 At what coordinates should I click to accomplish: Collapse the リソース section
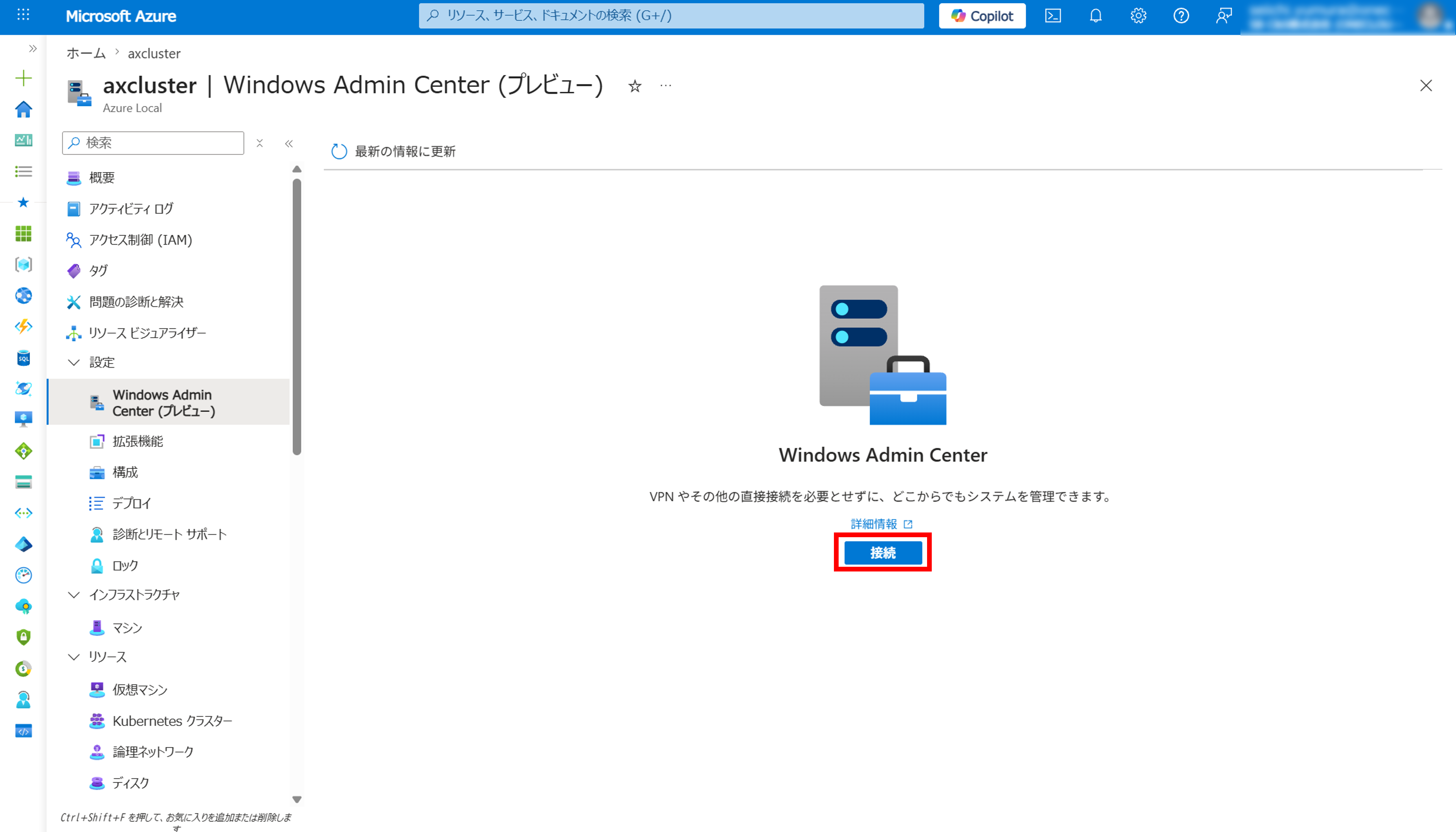[74, 657]
